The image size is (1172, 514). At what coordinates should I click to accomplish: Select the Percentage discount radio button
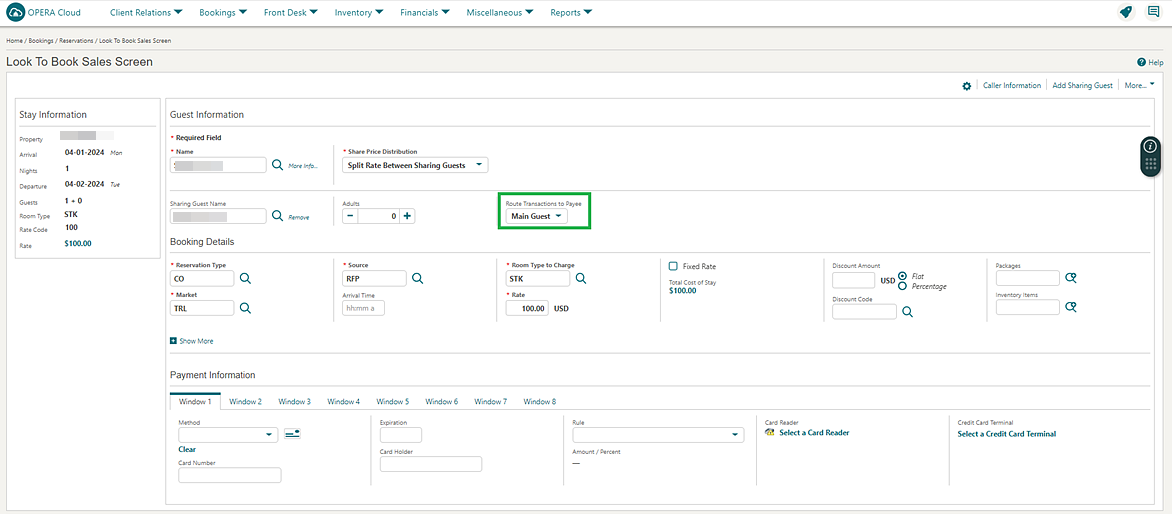pyautogui.click(x=903, y=286)
